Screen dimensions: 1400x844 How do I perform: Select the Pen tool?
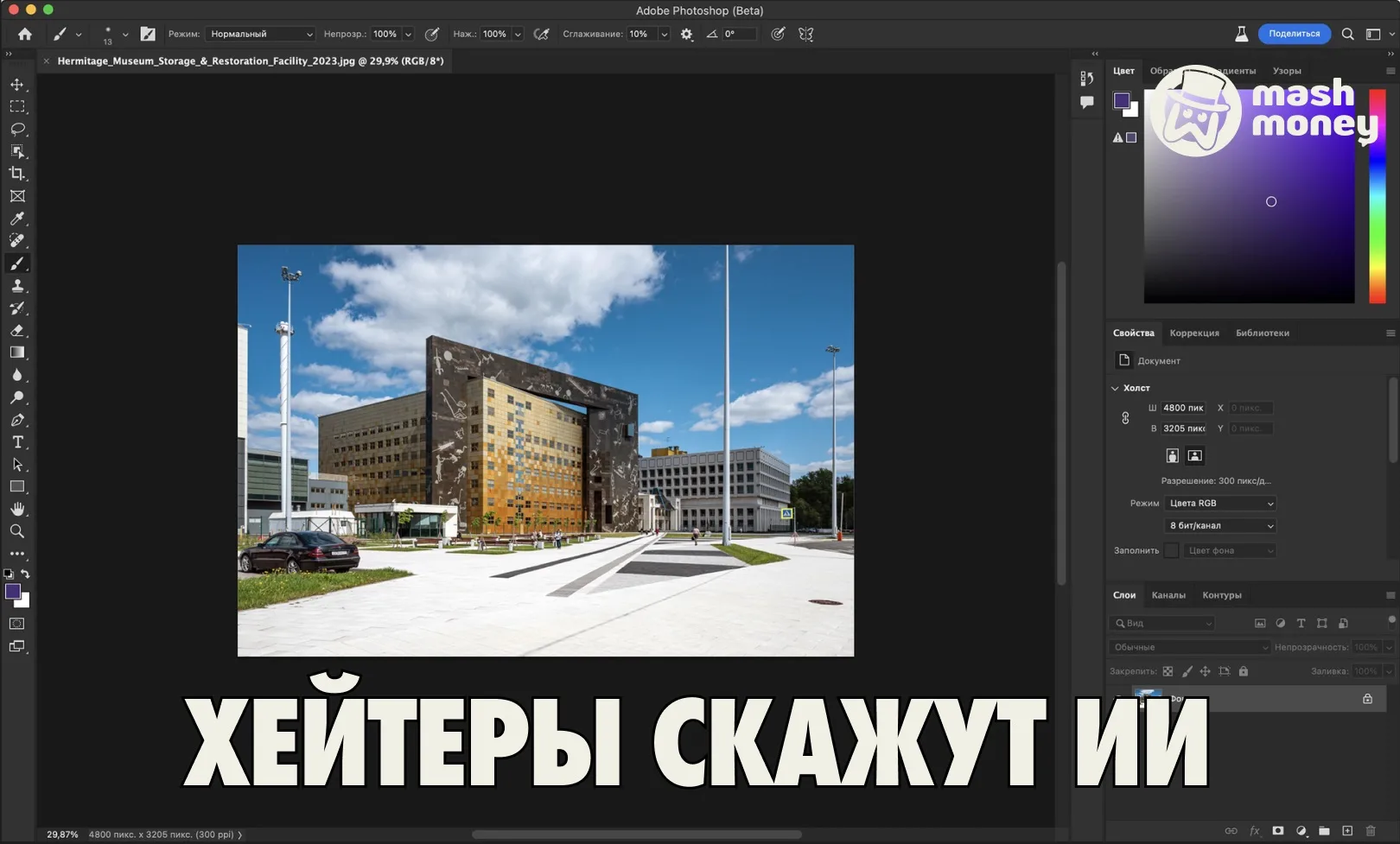[17, 420]
